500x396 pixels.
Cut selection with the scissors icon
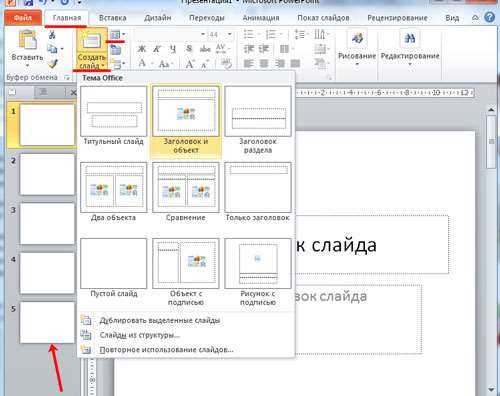(52, 34)
